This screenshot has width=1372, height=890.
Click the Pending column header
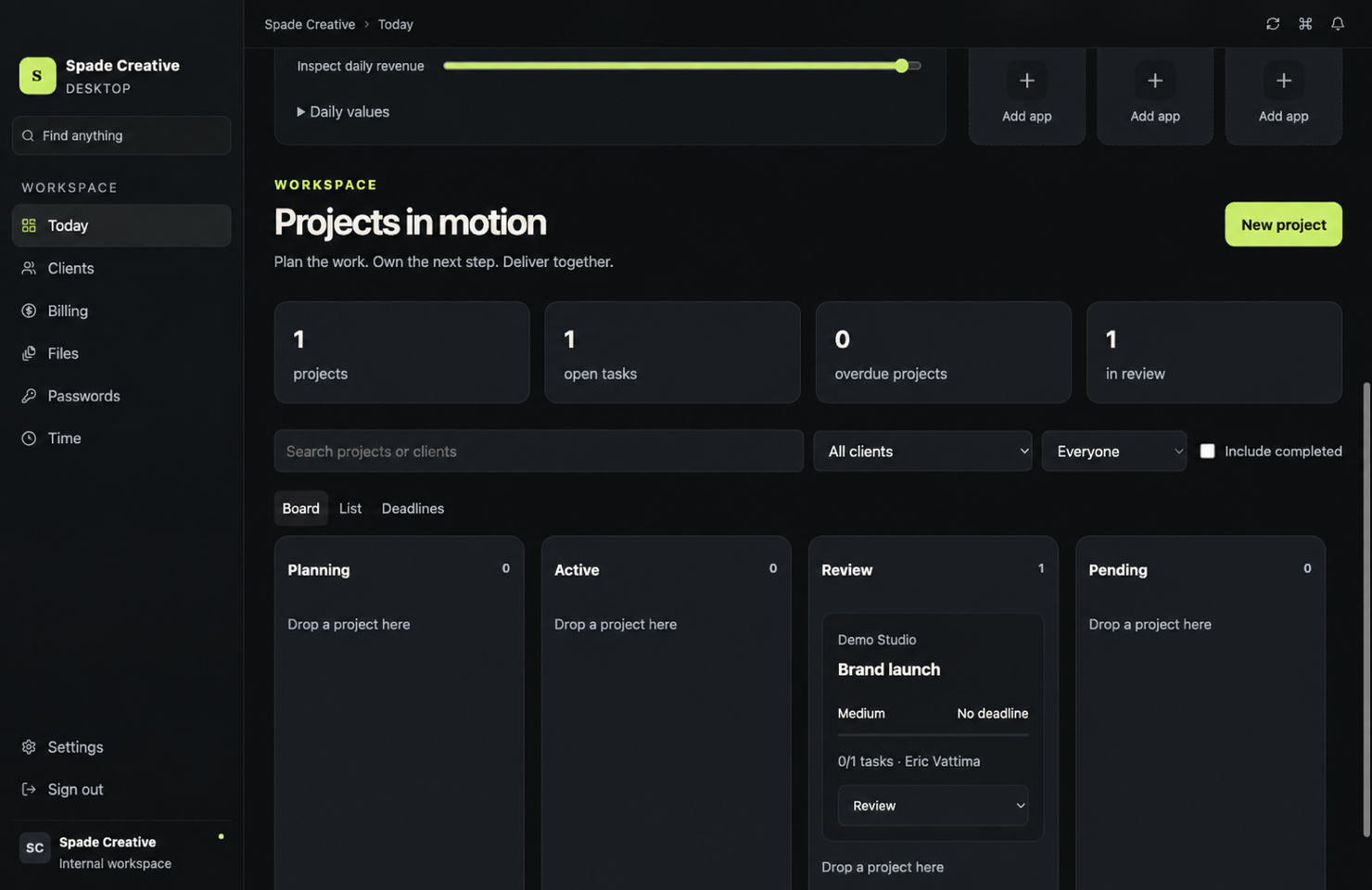(x=1117, y=570)
